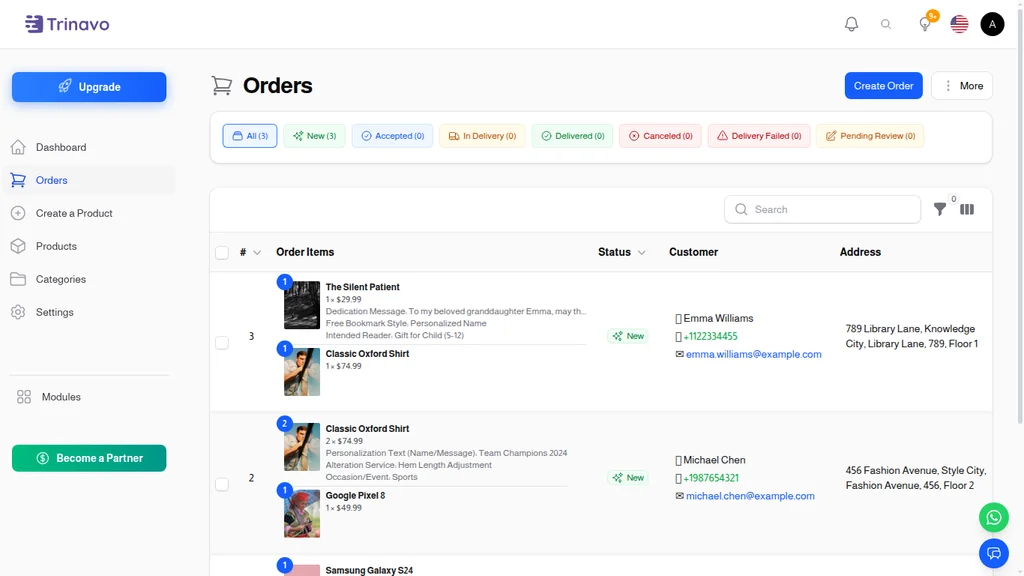Click the orders Search field

822,209
